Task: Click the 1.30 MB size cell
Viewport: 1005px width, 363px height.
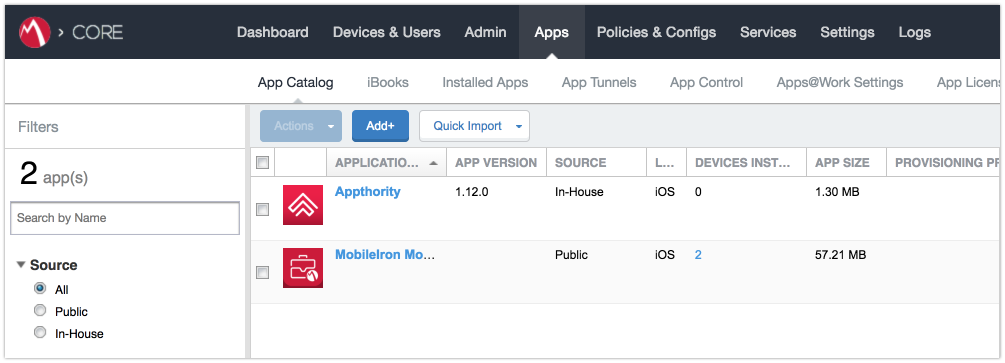Action: pyautogui.click(x=837, y=192)
